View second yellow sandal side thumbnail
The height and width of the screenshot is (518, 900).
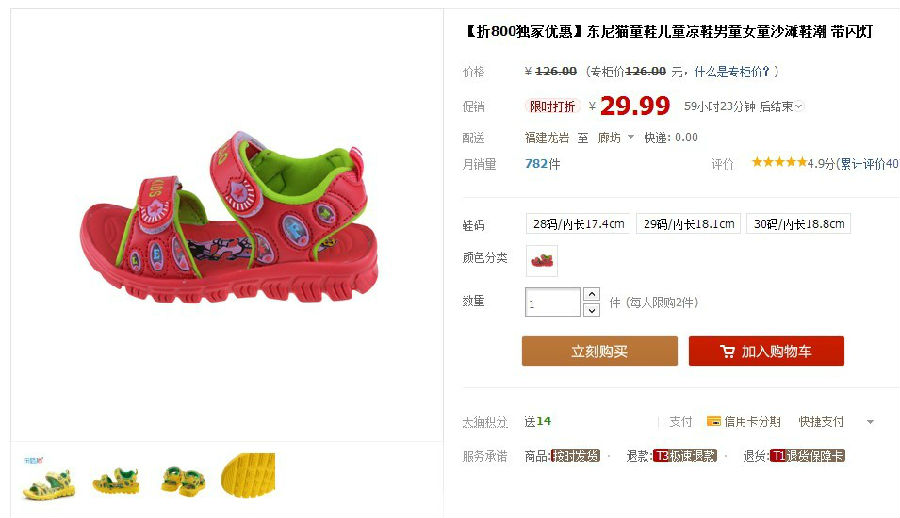pyautogui.click(x=116, y=481)
